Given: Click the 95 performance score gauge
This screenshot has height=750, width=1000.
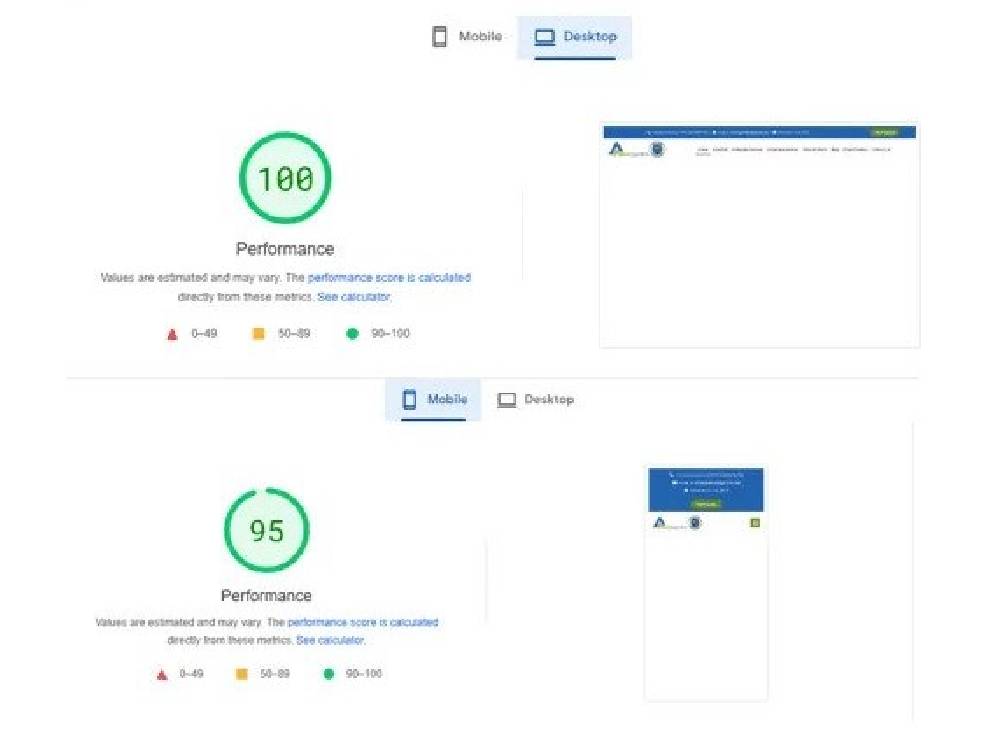Looking at the screenshot, I should [x=267, y=530].
